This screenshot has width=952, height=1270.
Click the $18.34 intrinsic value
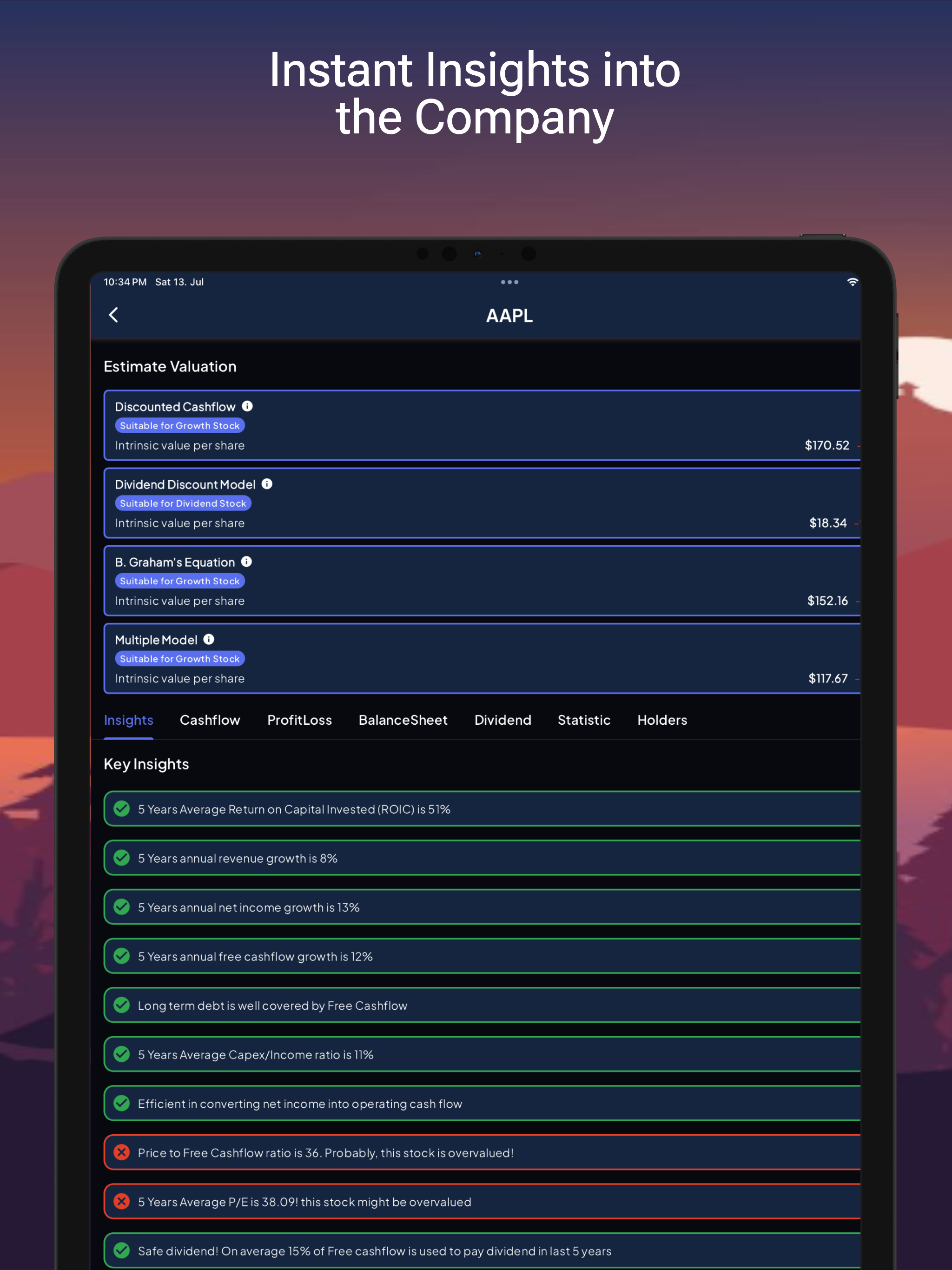(828, 523)
